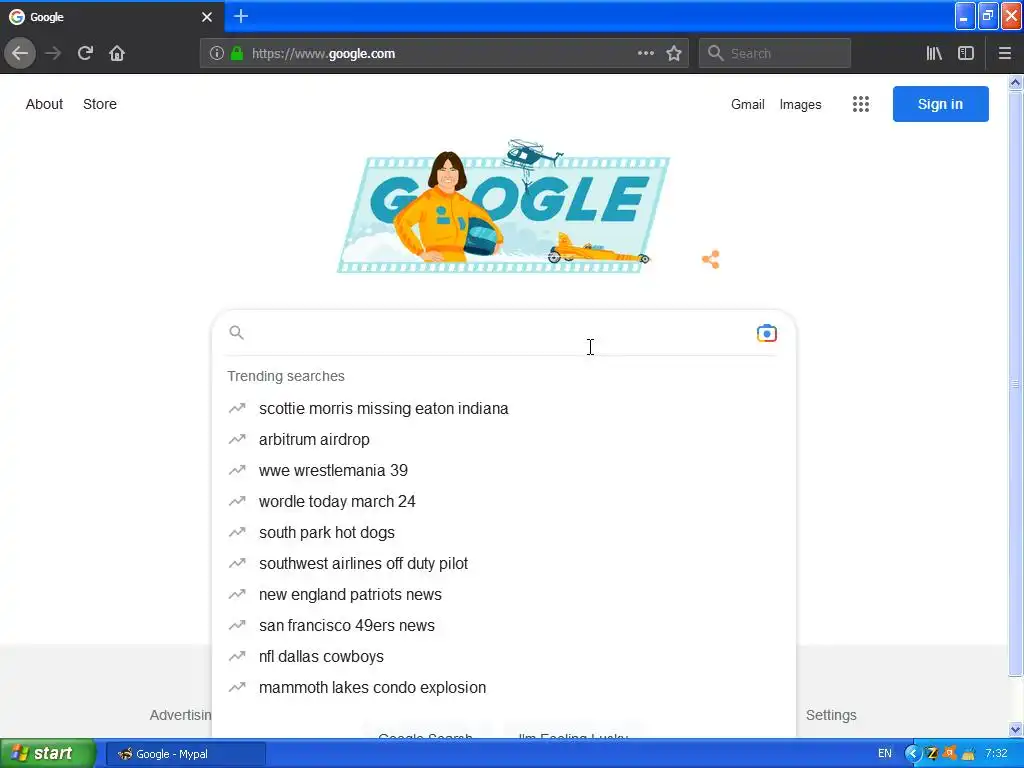Click the address bar URL
1024x768 pixels.
[x=323, y=54]
